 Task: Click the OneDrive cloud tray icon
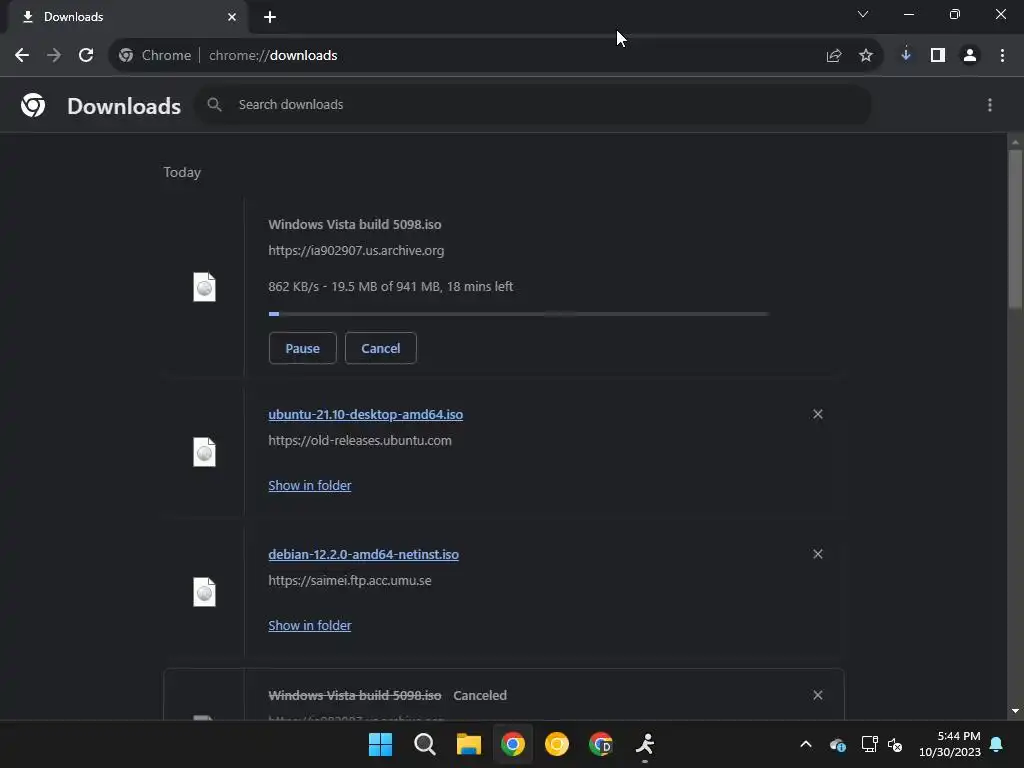[x=837, y=744]
